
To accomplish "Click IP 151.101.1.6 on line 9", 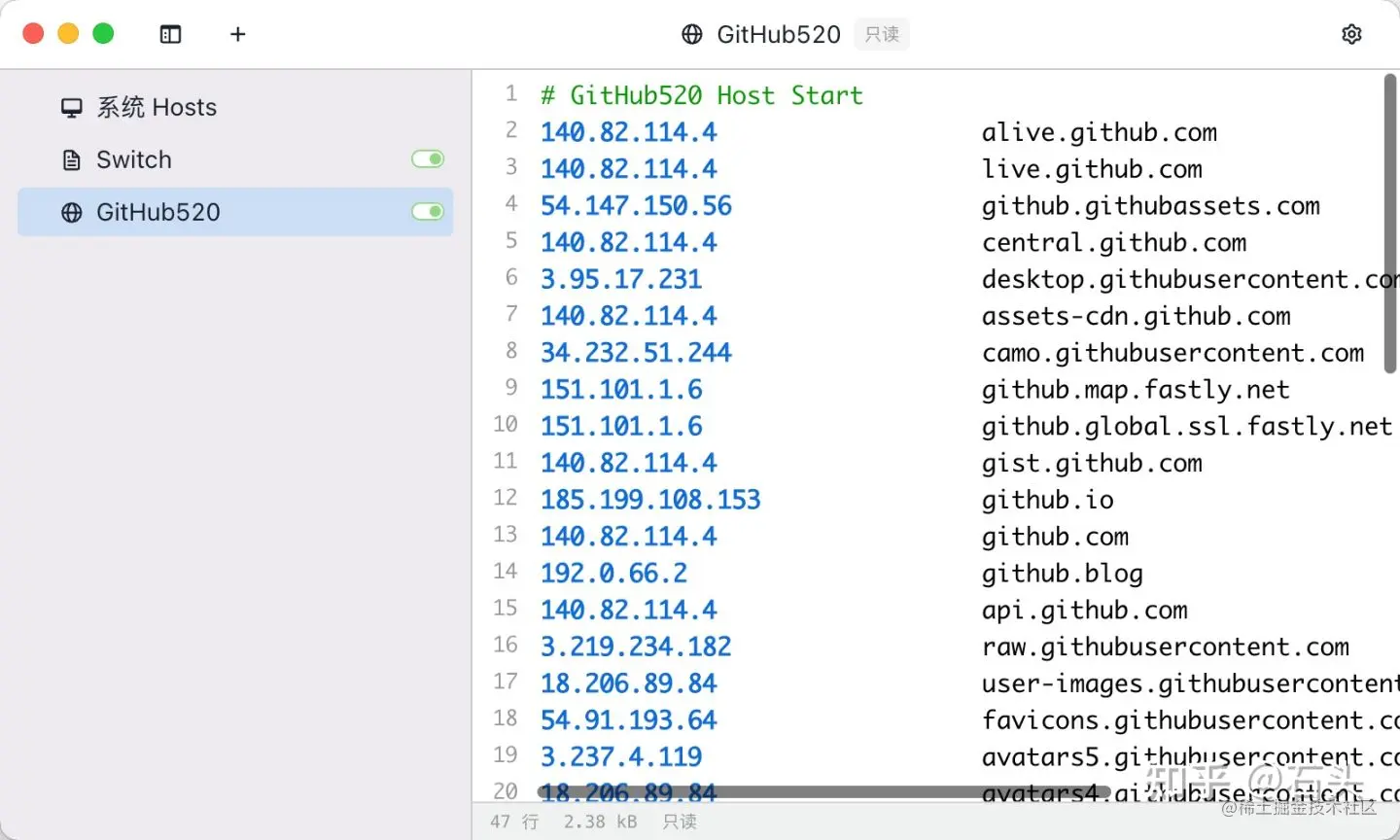I will click(621, 390).
